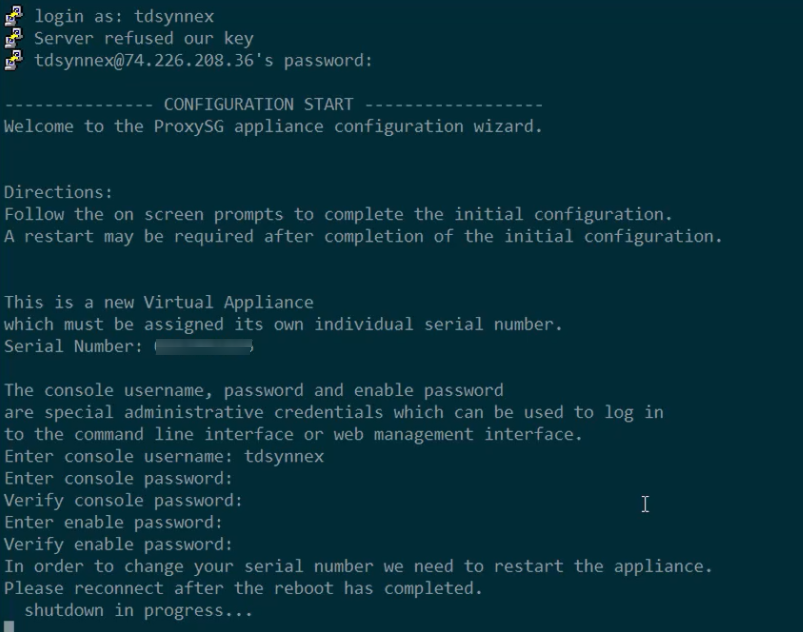Click "This is a new Virtual Appliance" text

tap(159, 302)
